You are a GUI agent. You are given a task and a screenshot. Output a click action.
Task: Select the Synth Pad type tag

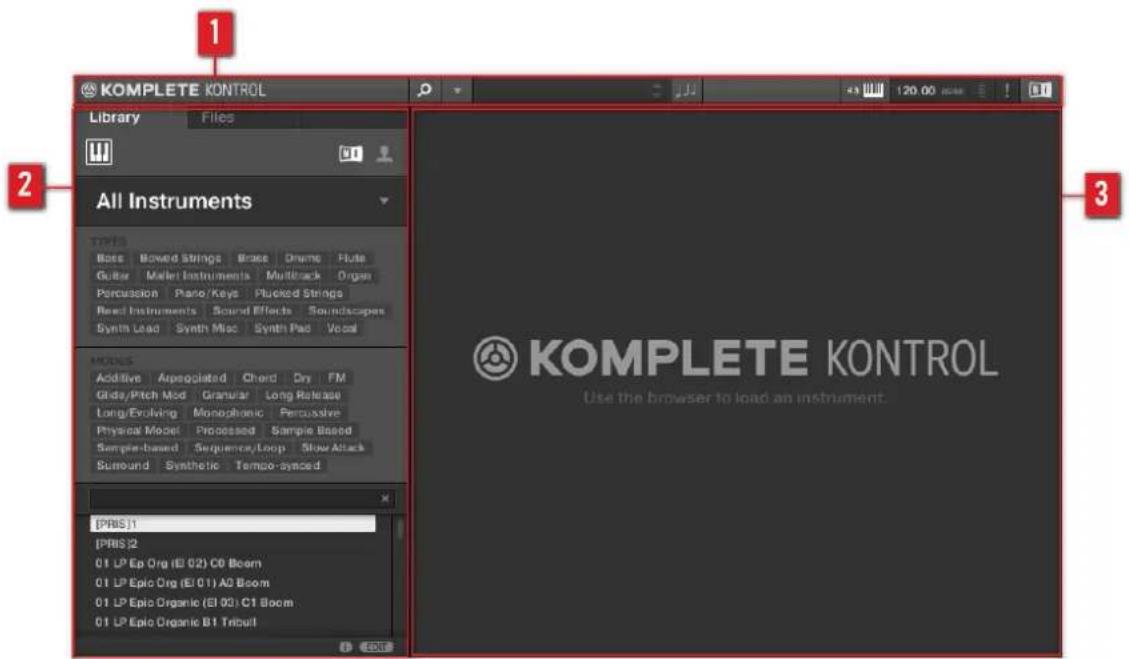[282, 328]
